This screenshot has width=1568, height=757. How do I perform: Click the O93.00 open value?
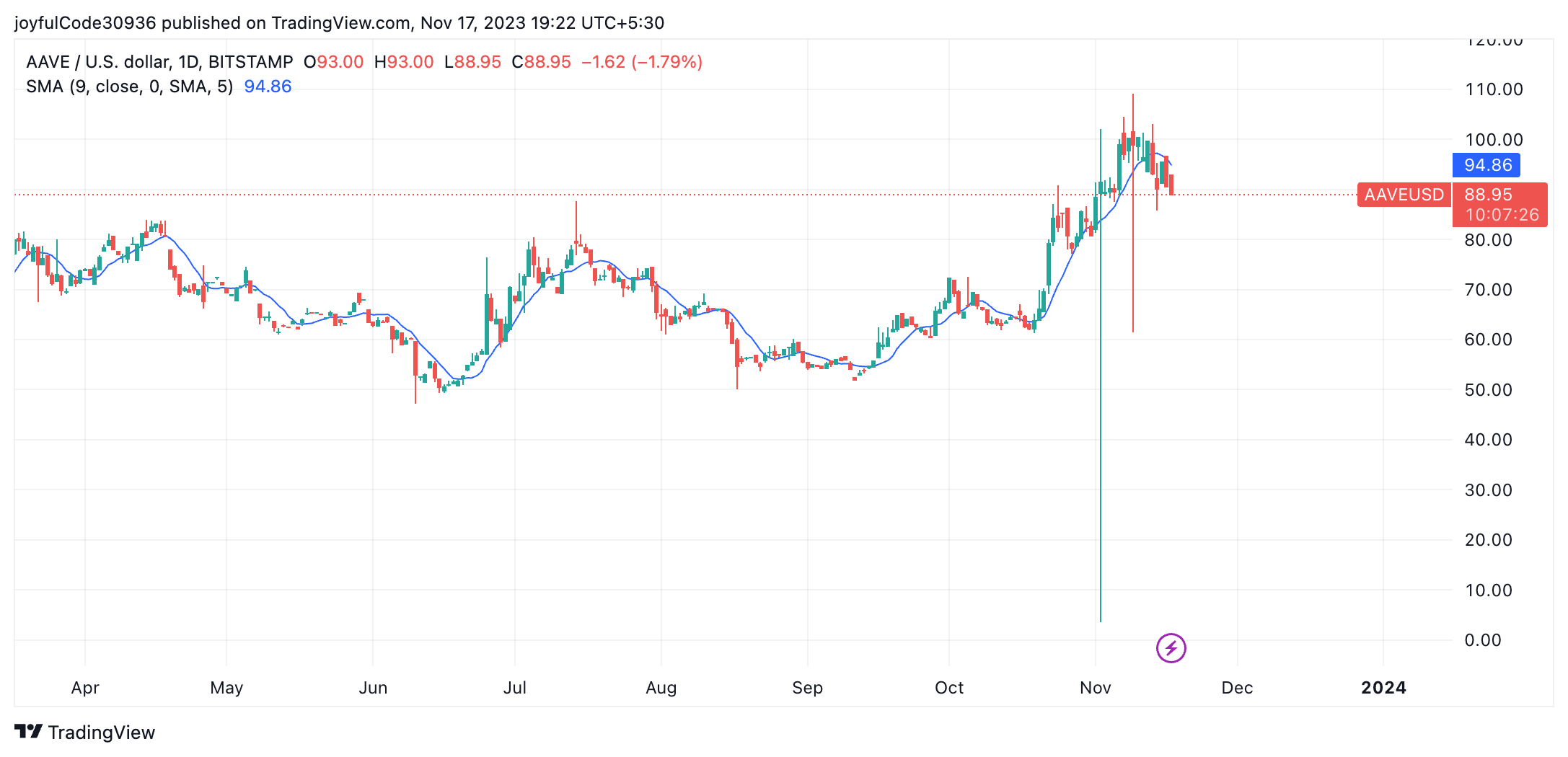333,62
